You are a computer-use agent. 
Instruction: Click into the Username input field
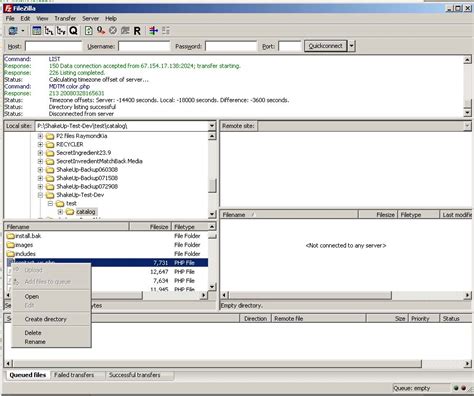(x=144, y=46)
